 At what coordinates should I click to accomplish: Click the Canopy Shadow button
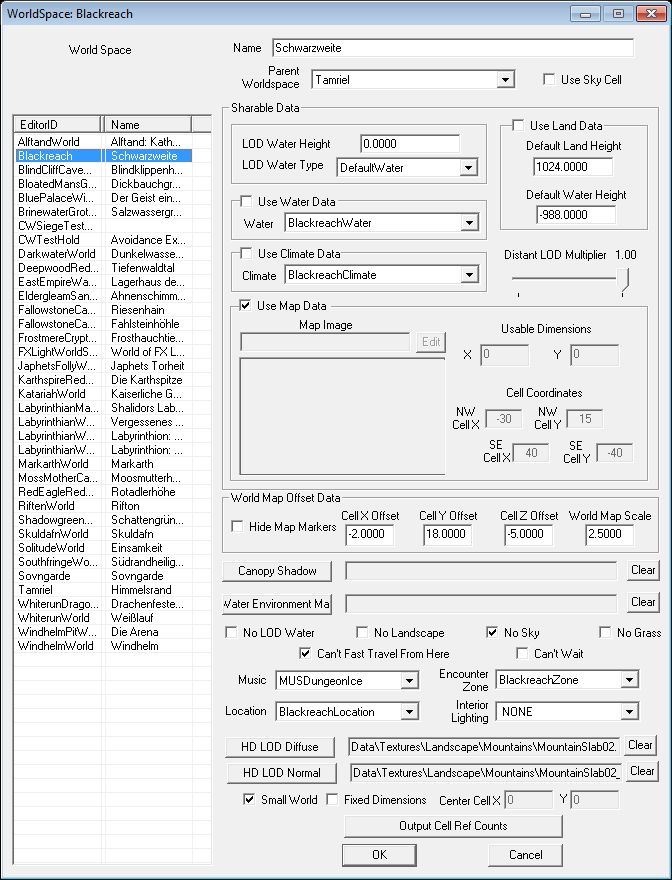[277, 571]
